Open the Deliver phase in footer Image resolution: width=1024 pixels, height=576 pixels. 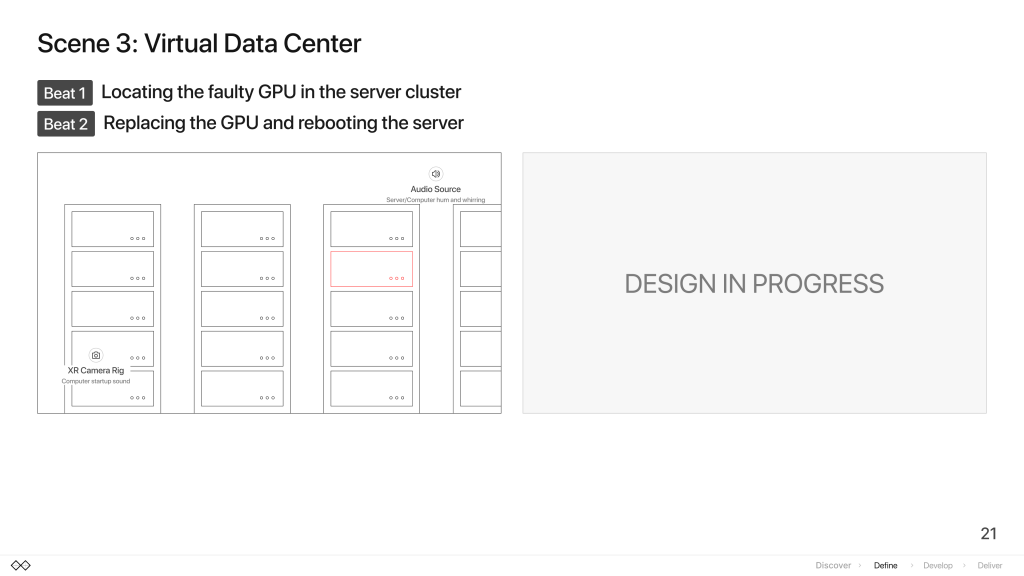click(989, 566)
